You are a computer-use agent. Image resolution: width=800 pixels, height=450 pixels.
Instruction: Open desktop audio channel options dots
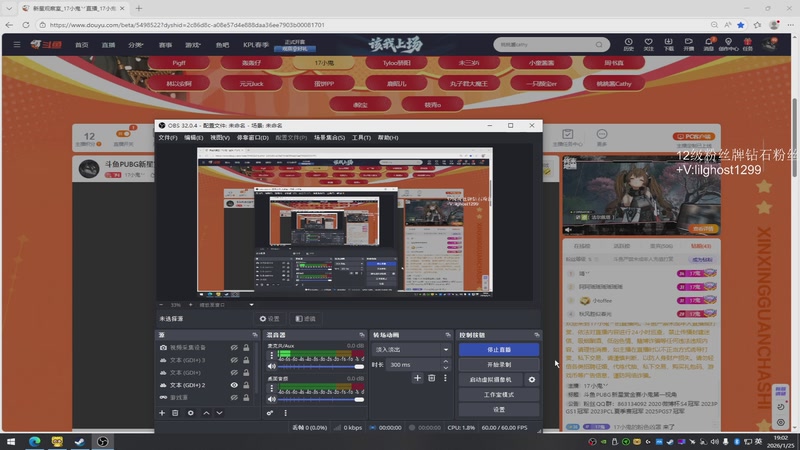271,389
